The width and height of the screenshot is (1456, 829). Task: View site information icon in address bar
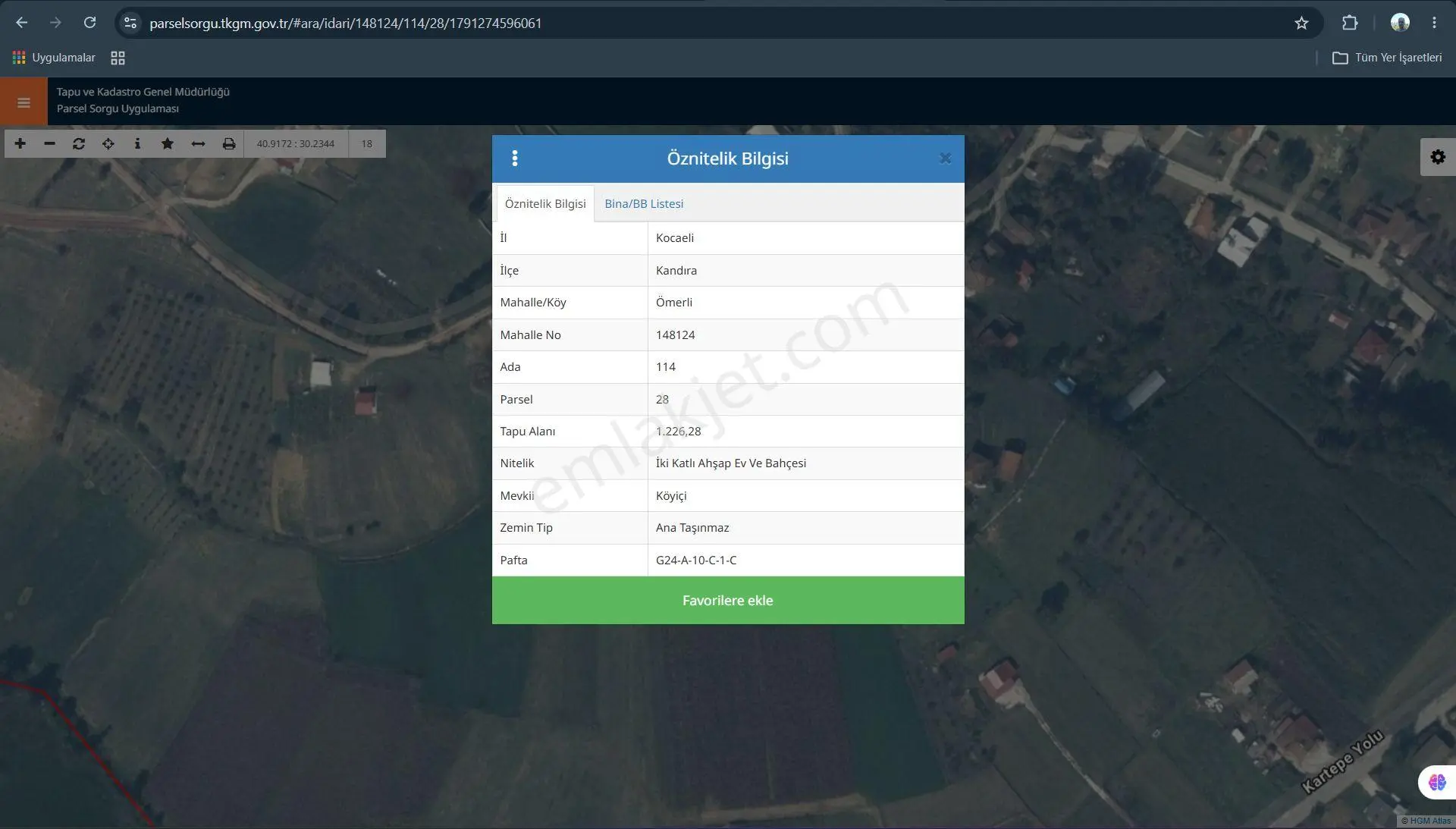(x=130, y=23)
